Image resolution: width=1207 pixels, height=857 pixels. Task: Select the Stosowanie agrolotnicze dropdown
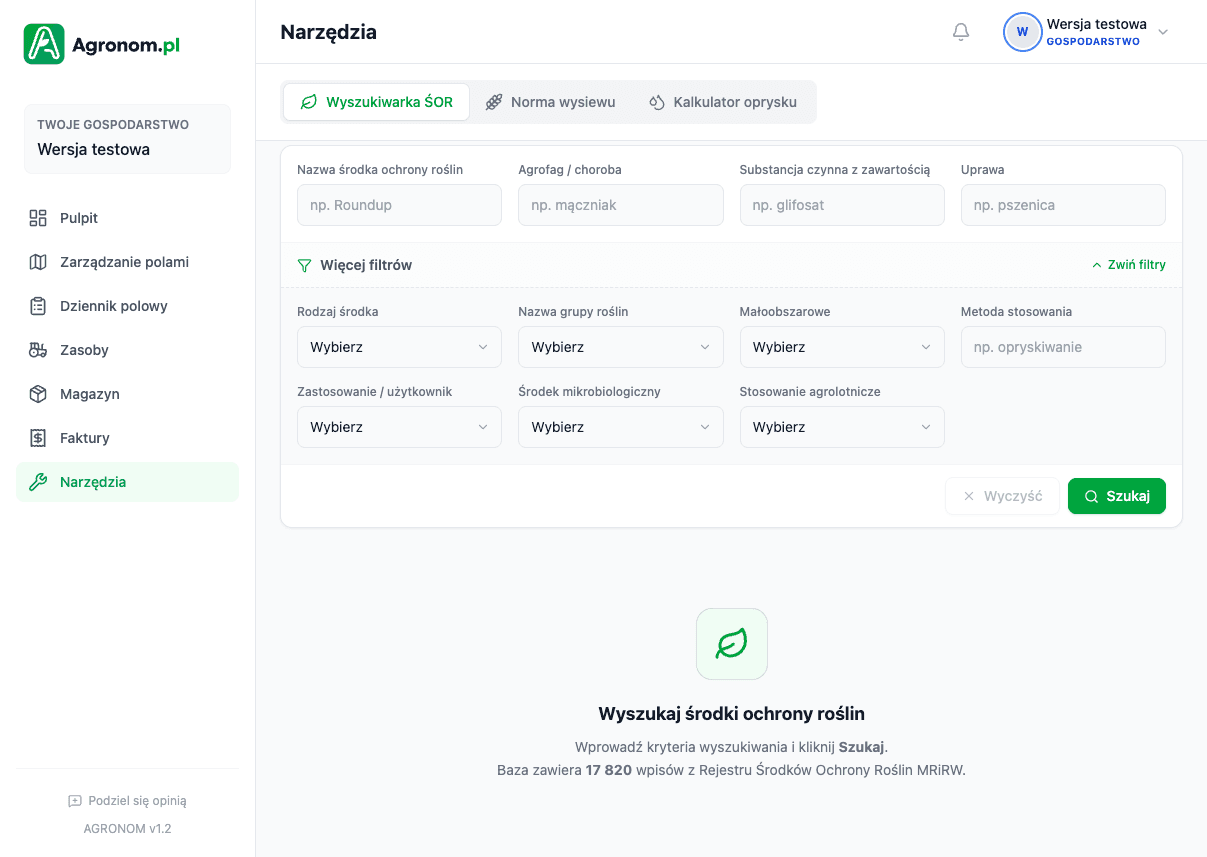coord(841,427)
